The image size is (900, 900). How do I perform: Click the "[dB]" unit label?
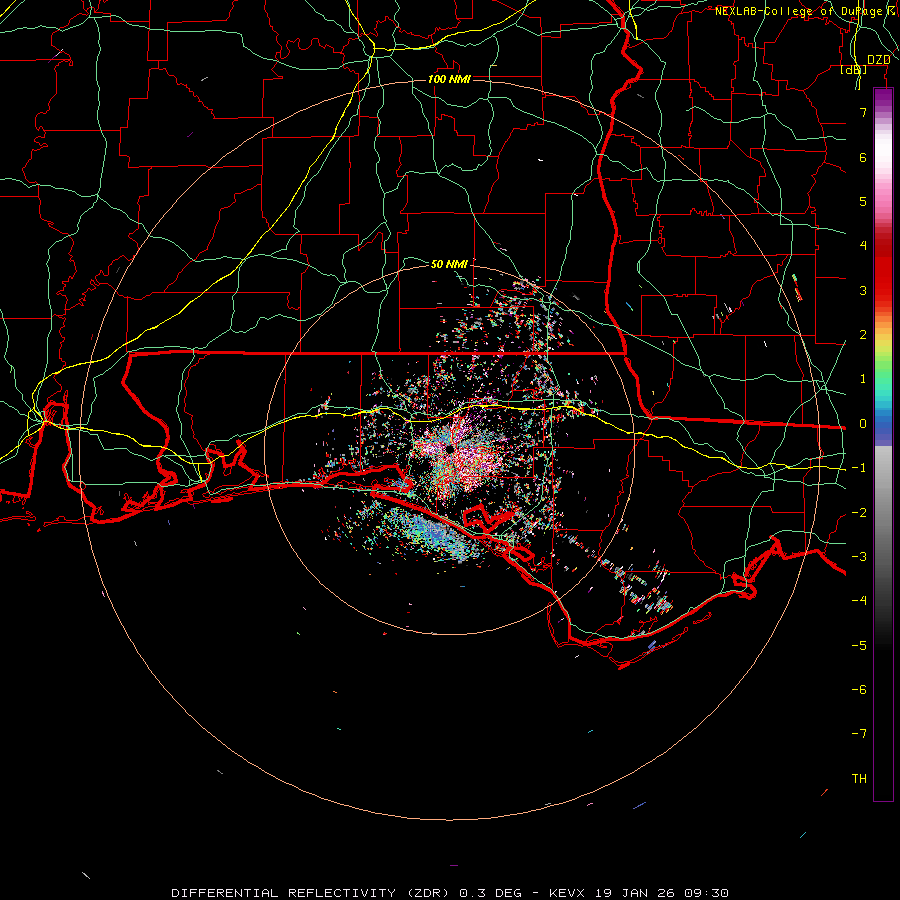[x=854, y=70]
